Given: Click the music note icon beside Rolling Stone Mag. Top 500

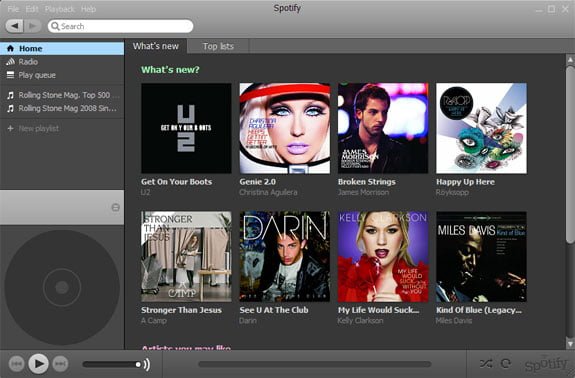Looking at the screenshot, I should tap(11, 95).
